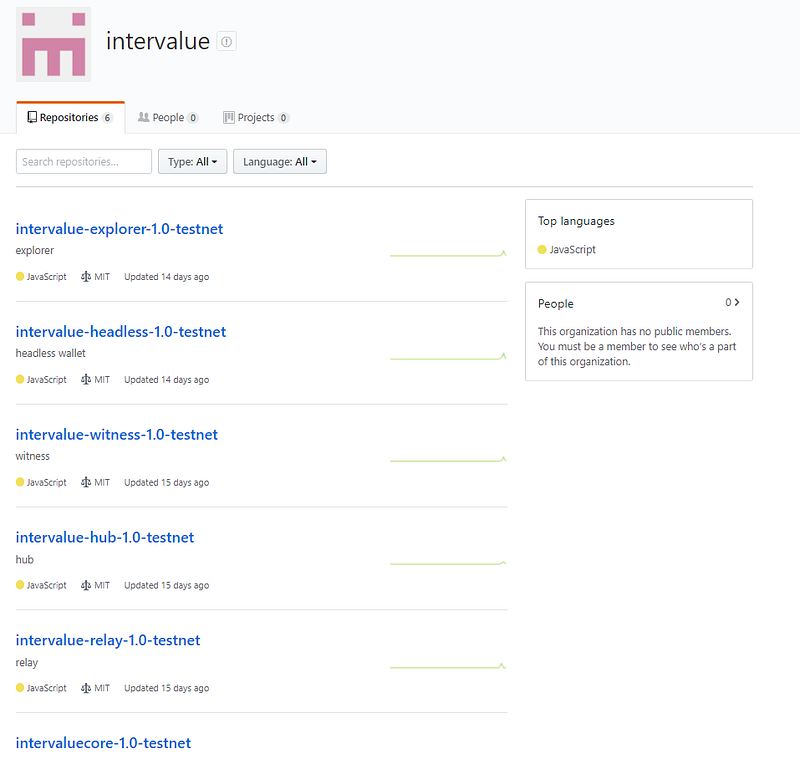Click the 'explorer' description text

click(x=35, y=250)
